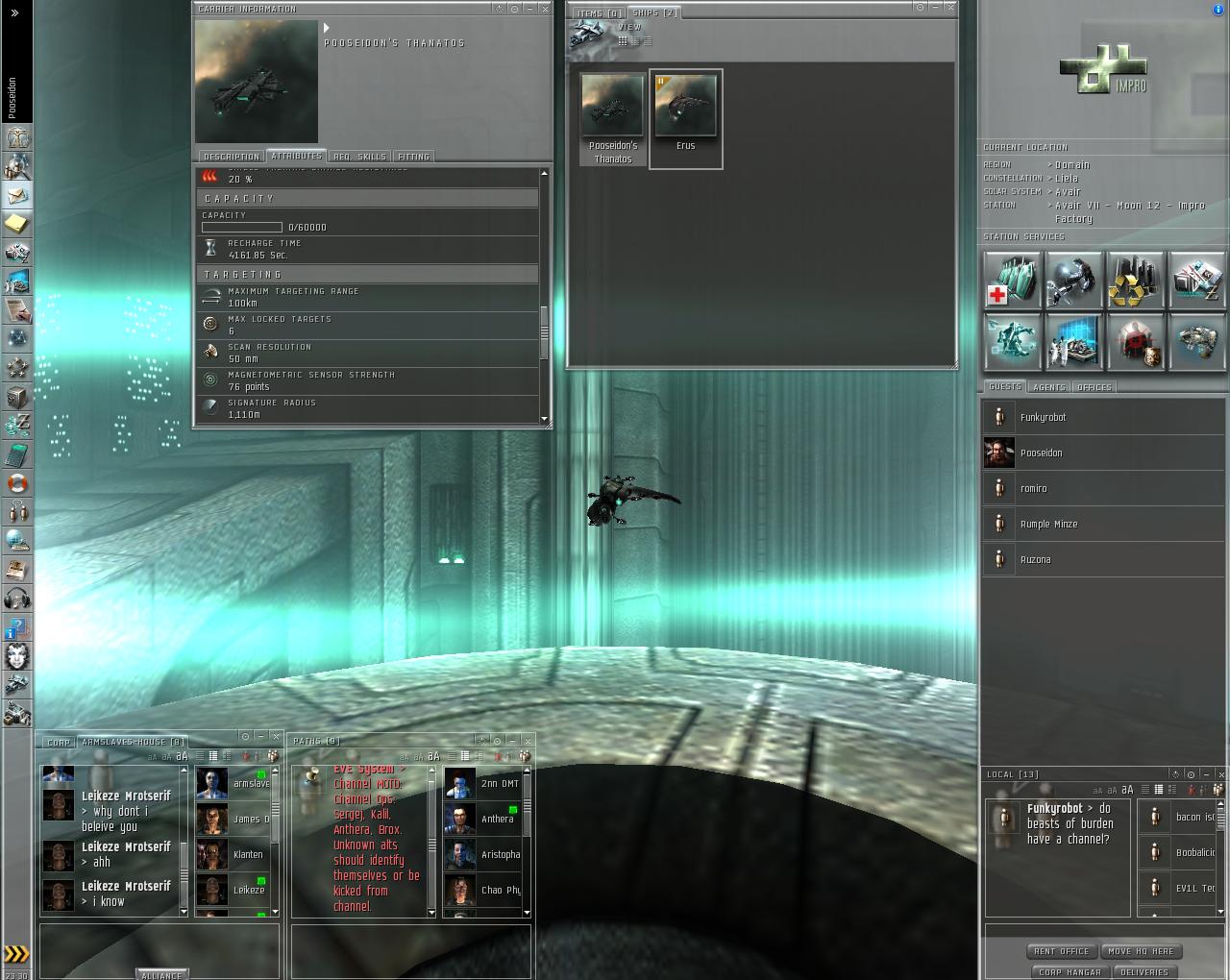This screenshot has width=1230, height=980.
Task: Open the medical service with red cross
Action: click(1012, 280)
